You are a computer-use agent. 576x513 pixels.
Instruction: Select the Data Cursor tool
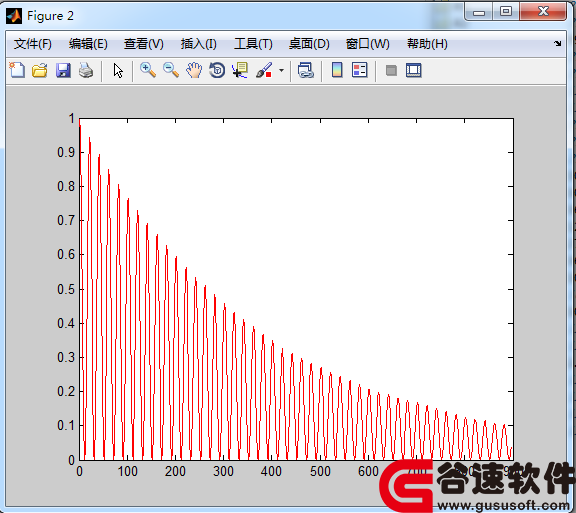240,70
